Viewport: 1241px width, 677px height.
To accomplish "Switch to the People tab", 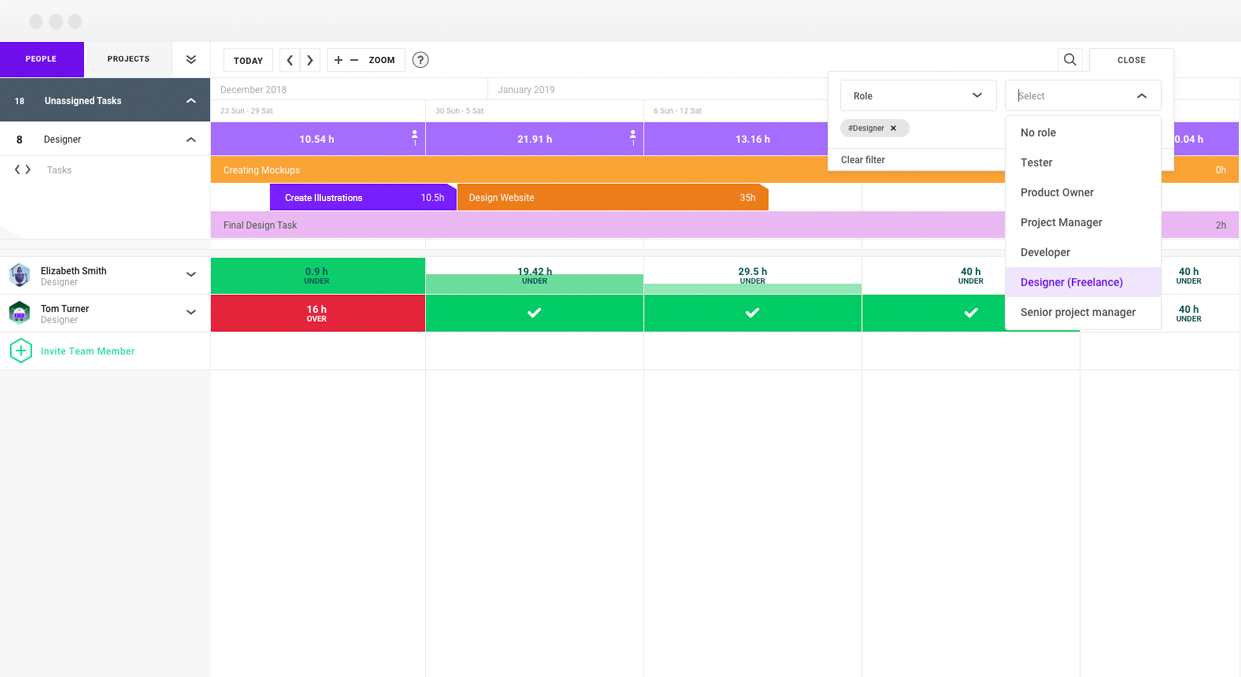I will pyautogui.click(x=41, y=59).
